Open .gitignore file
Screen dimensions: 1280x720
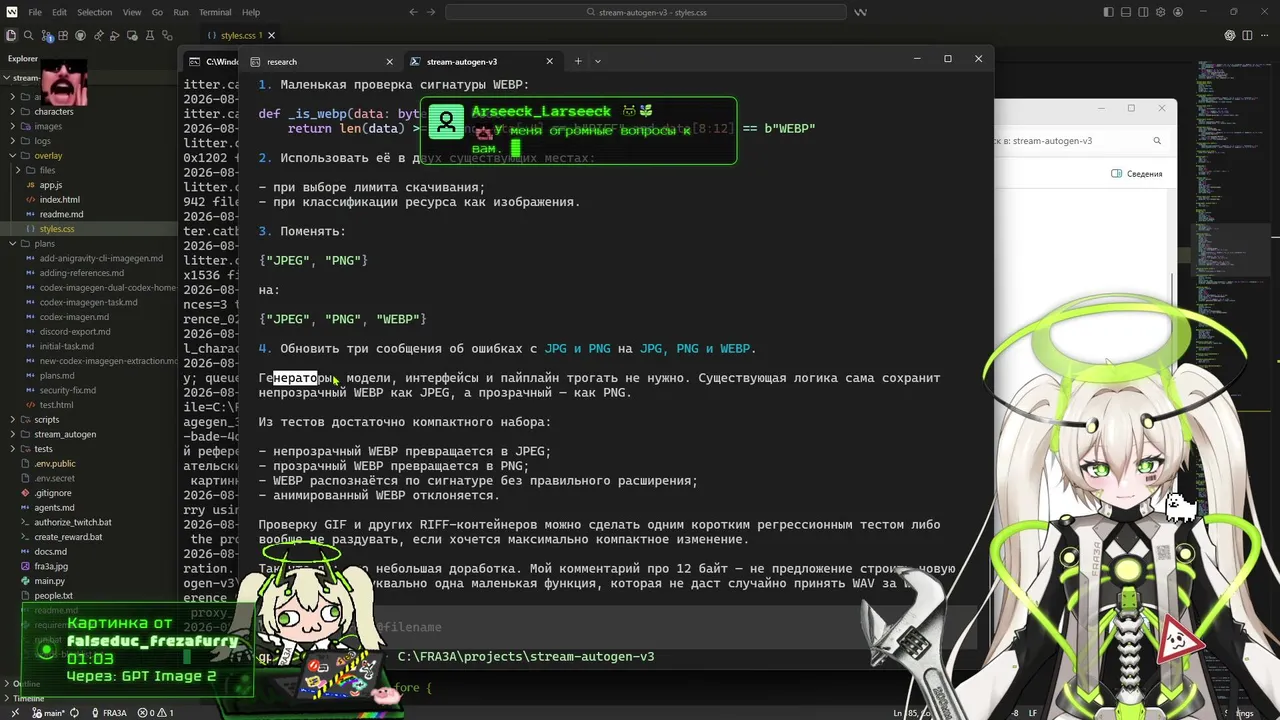[52, 493]
